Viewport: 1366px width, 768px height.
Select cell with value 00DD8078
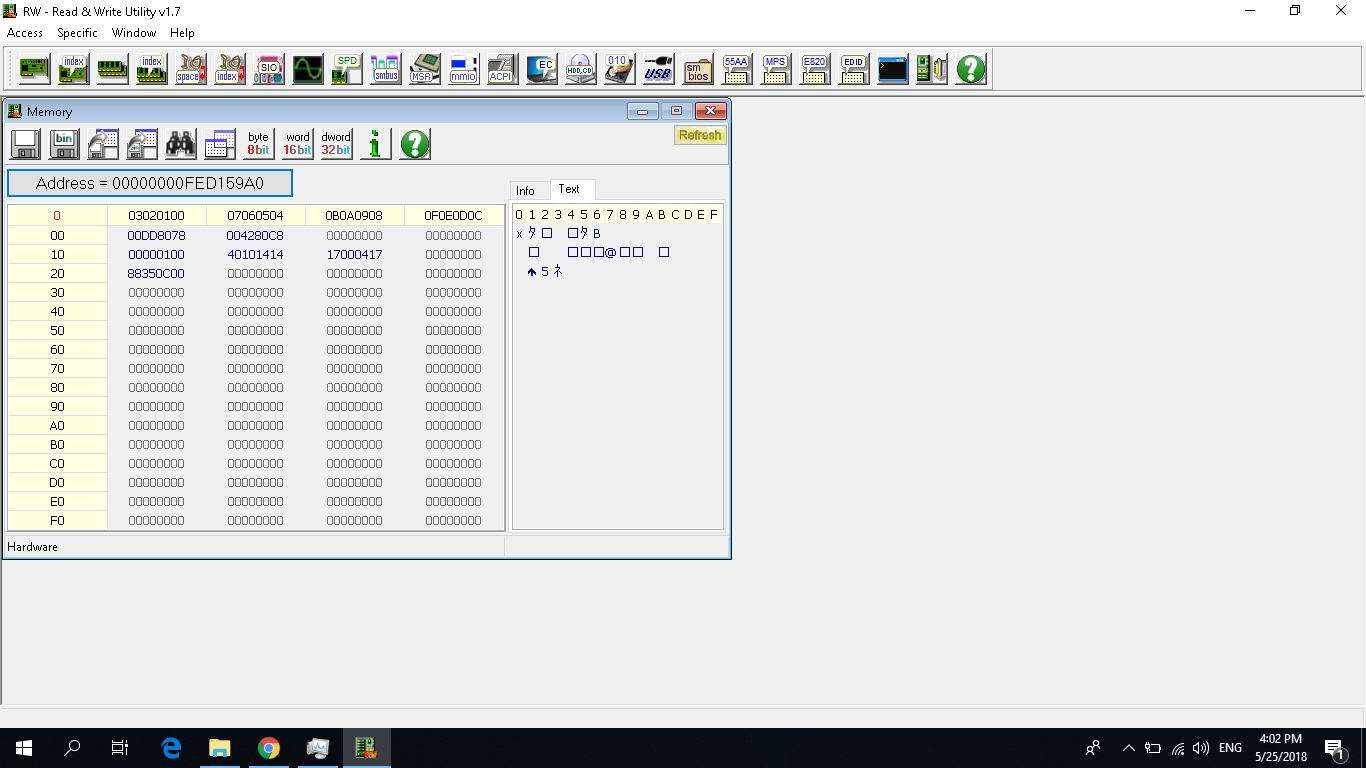[x=156, y=235]
